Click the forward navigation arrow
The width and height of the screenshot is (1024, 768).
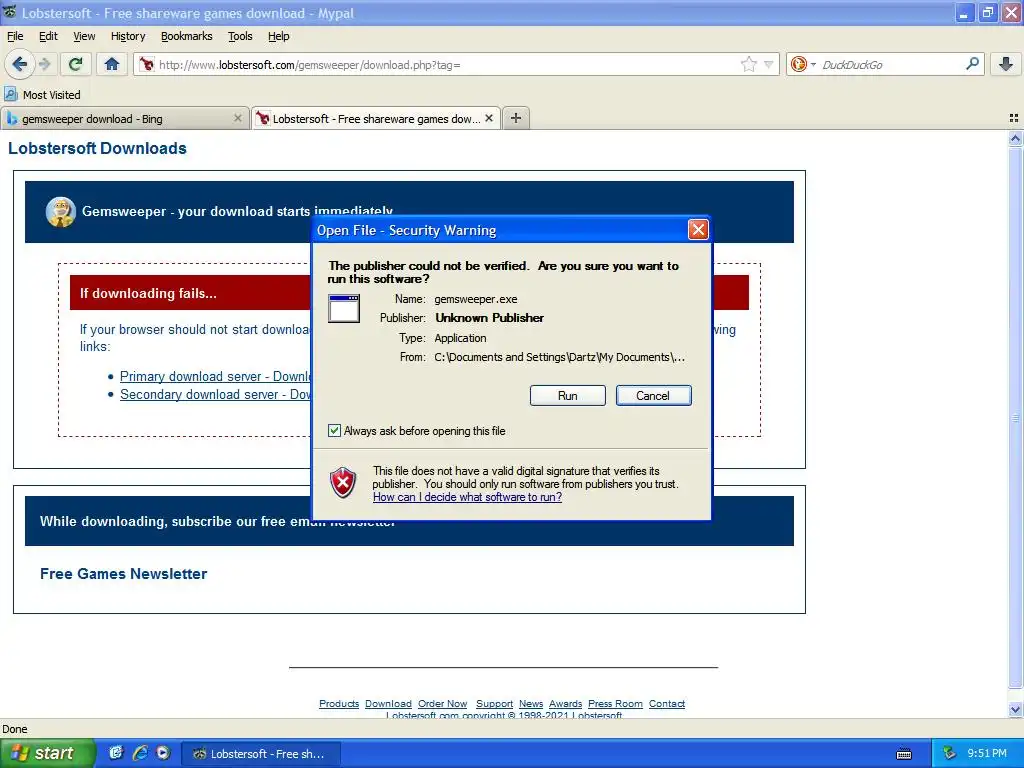pos(44,64)
